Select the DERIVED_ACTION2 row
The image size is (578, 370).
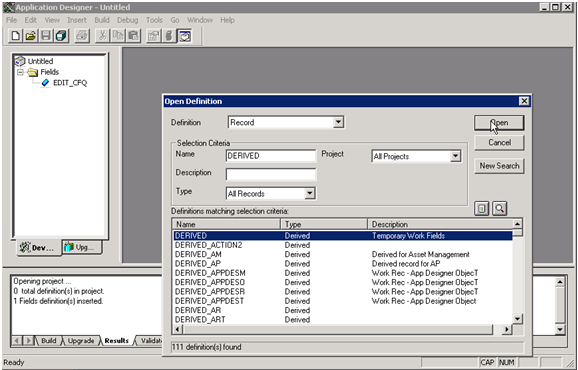[x=343, y=245]
